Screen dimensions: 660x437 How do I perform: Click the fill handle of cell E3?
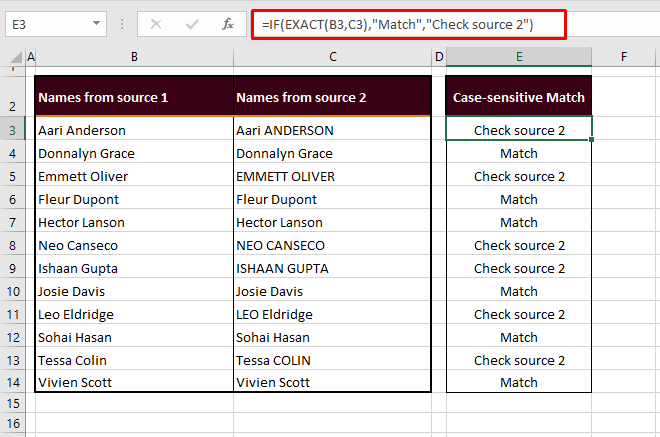coord(592,141)
